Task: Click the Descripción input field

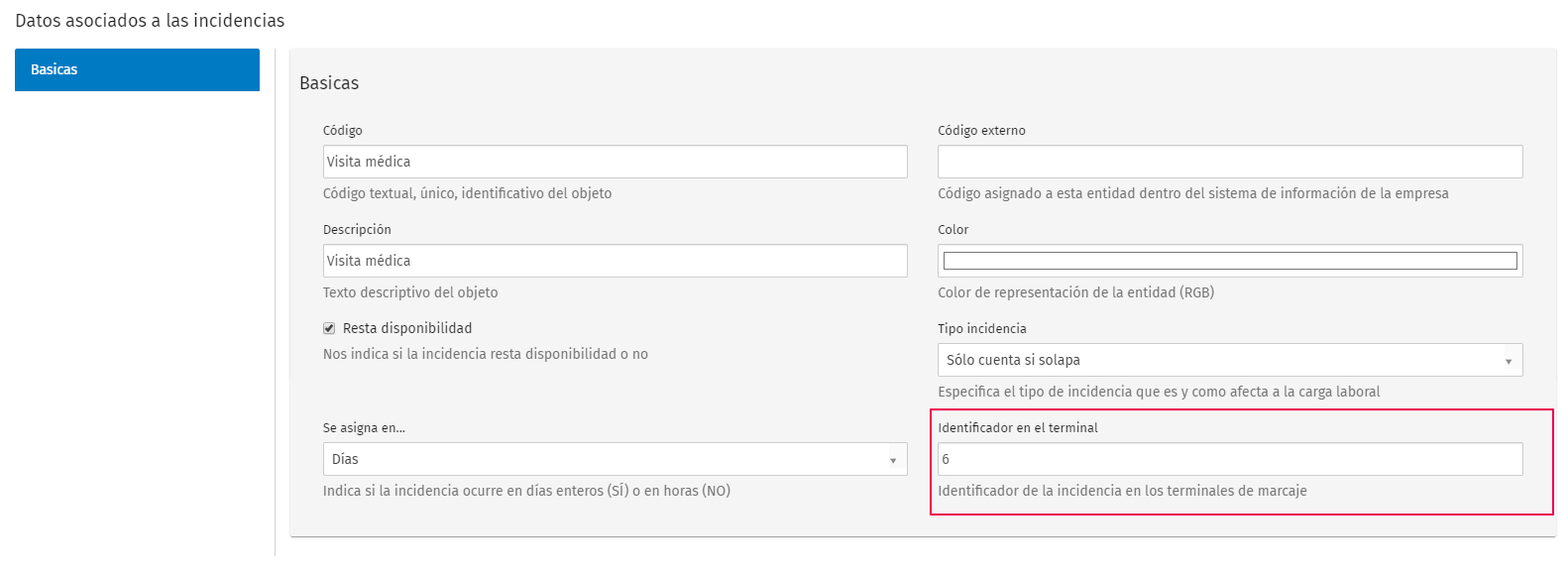Action: point(615,261)
